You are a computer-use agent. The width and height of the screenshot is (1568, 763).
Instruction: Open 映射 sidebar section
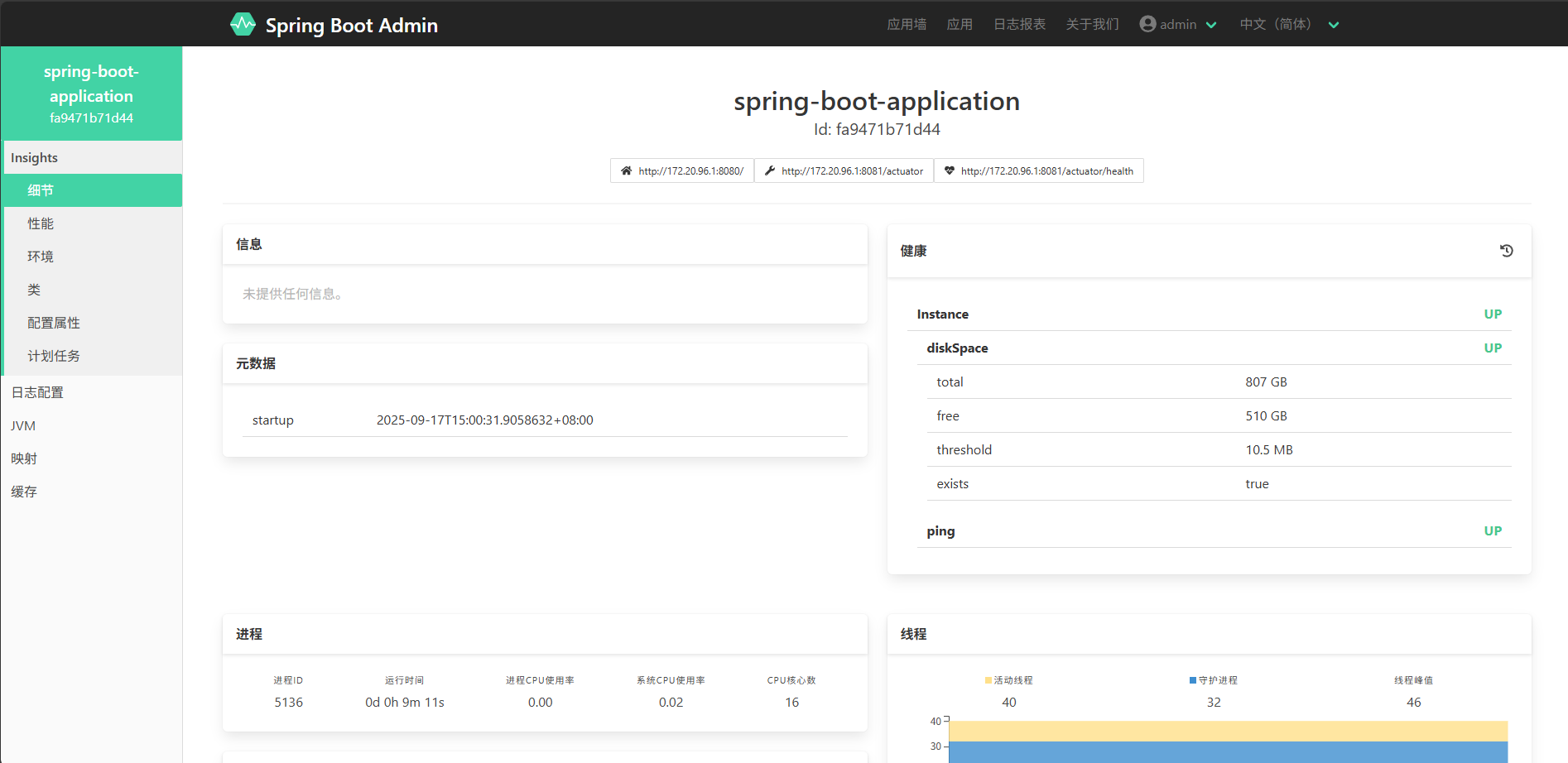coord(92,458)
